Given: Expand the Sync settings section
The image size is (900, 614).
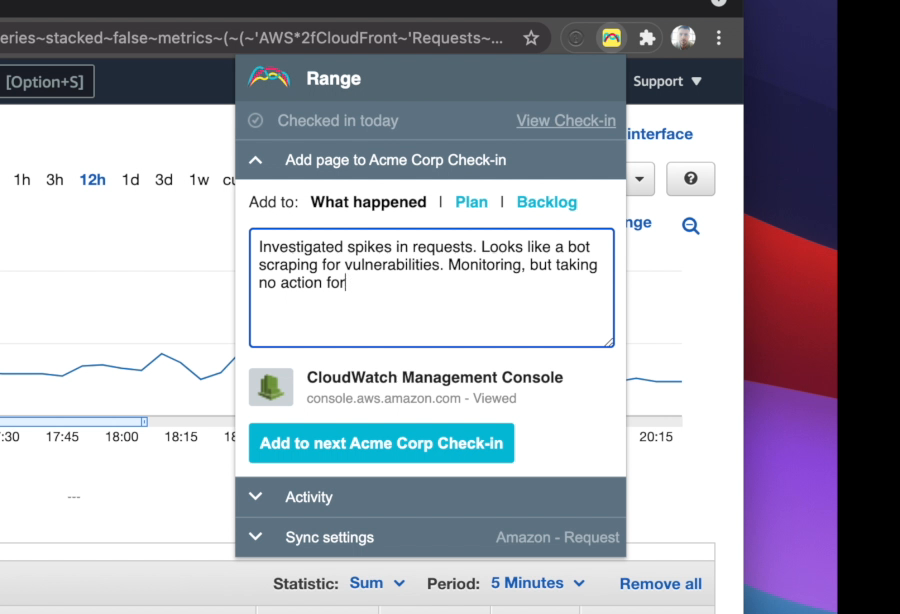Looking at the screenshot, I should pos(430,537).
